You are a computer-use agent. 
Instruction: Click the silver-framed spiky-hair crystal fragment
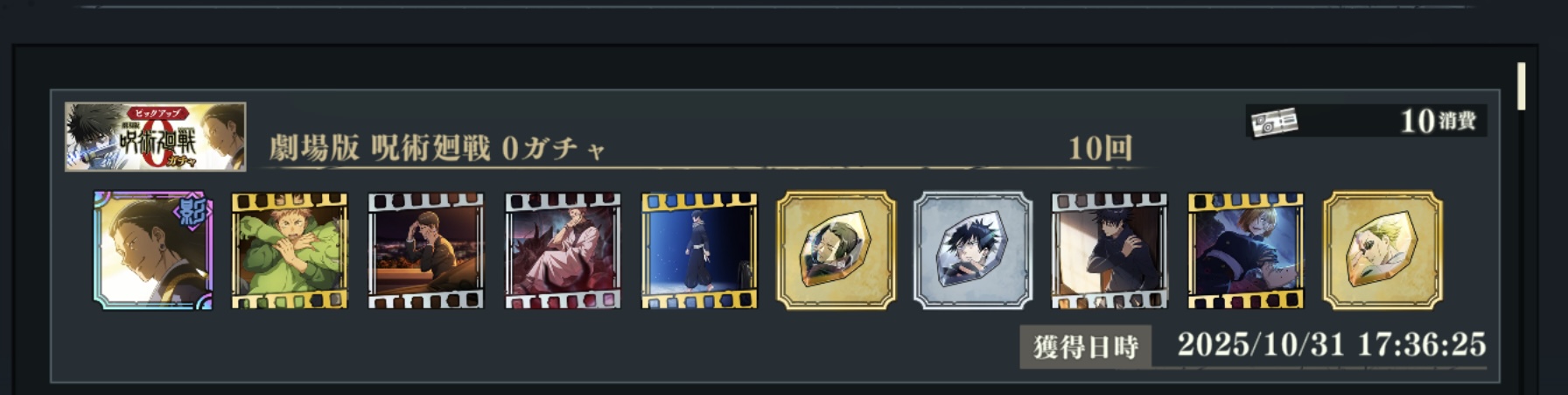(x=973, y=250)
